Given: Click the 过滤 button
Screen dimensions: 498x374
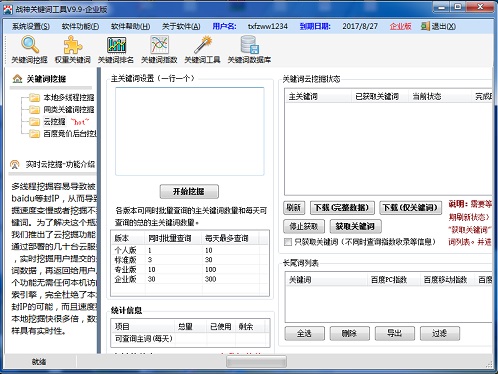Looking at the screenshot, I should 440,333.
